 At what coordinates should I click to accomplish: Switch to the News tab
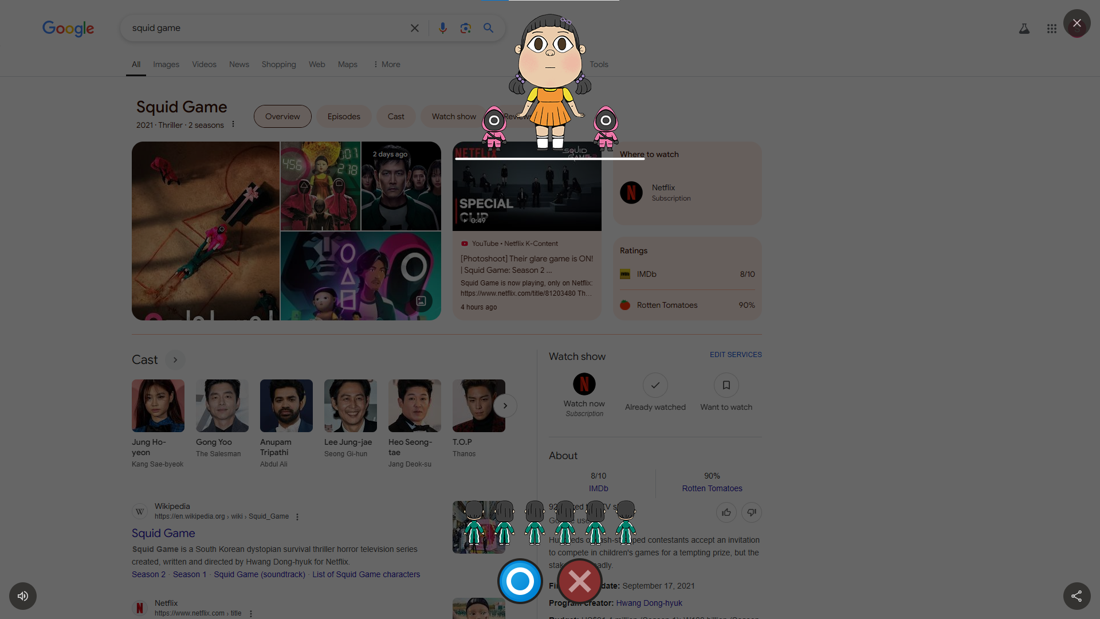coord(239,65)
